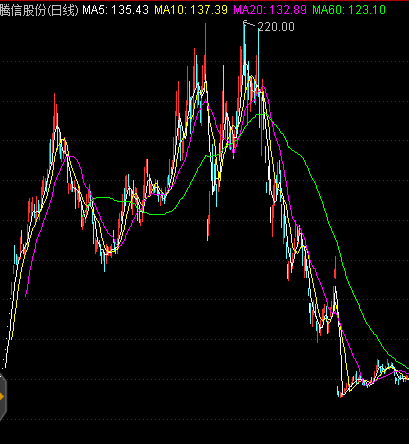
Task: Select the MA60: 123.10 indicator label
Action: click(349, 10)
